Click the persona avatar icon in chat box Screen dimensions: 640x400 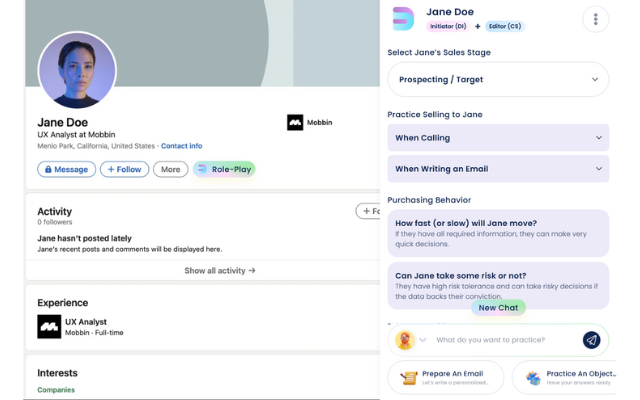(405, 340)
